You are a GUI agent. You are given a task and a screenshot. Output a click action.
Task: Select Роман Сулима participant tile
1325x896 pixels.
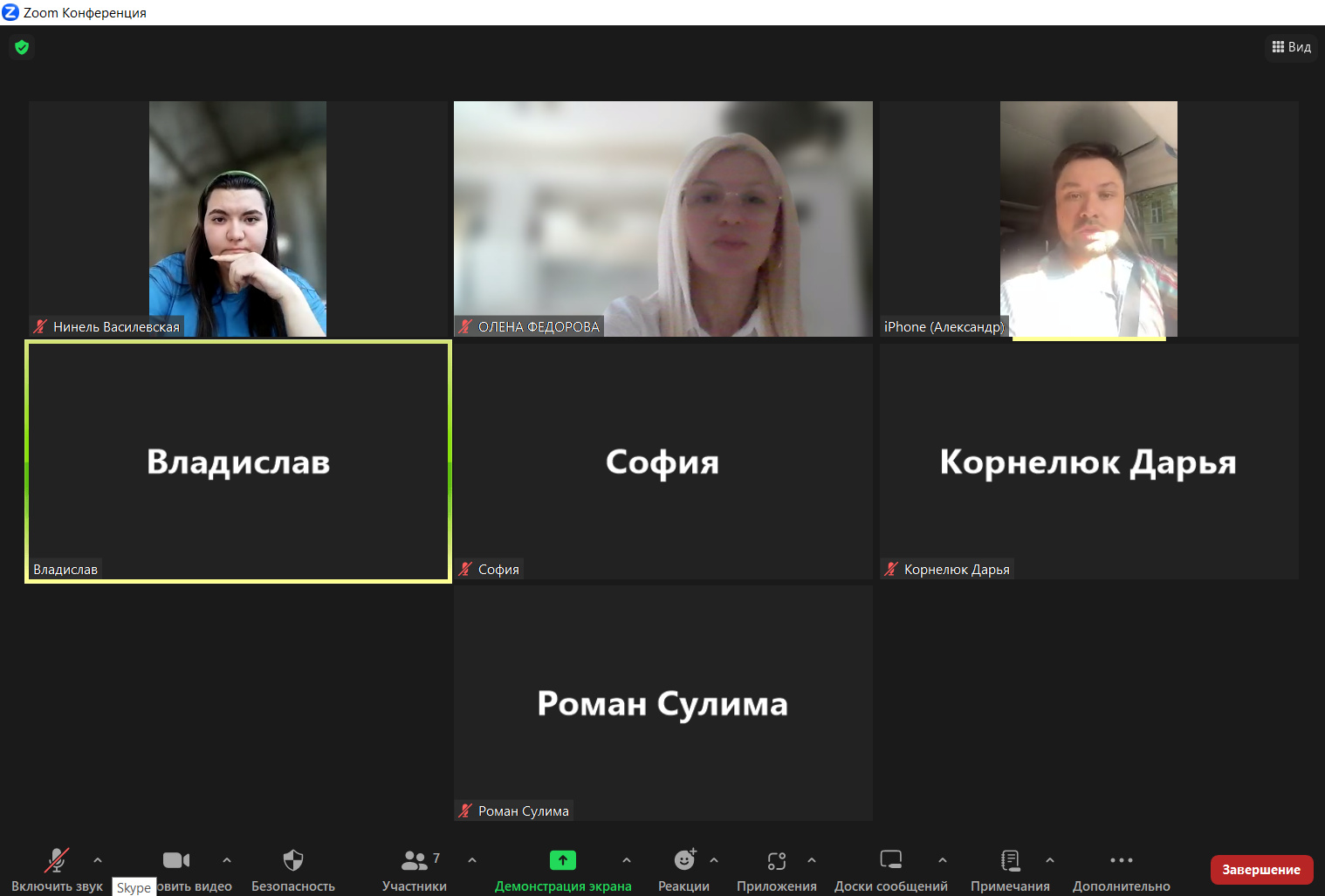663,703
